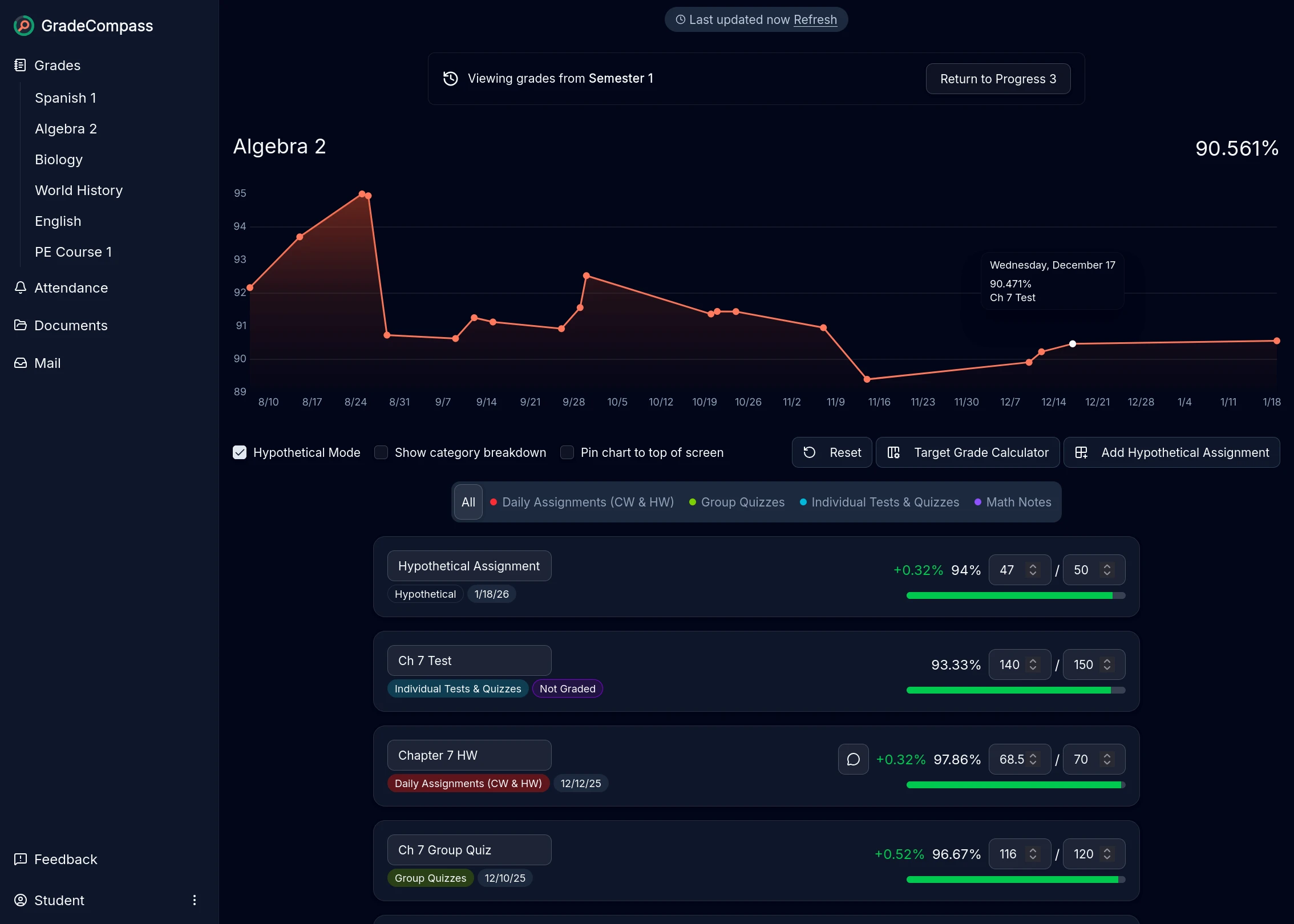Click the Refresh link at the top
Image resolution: width=1294 pixels, height=924 pixels.
click(x=815, y=19)
